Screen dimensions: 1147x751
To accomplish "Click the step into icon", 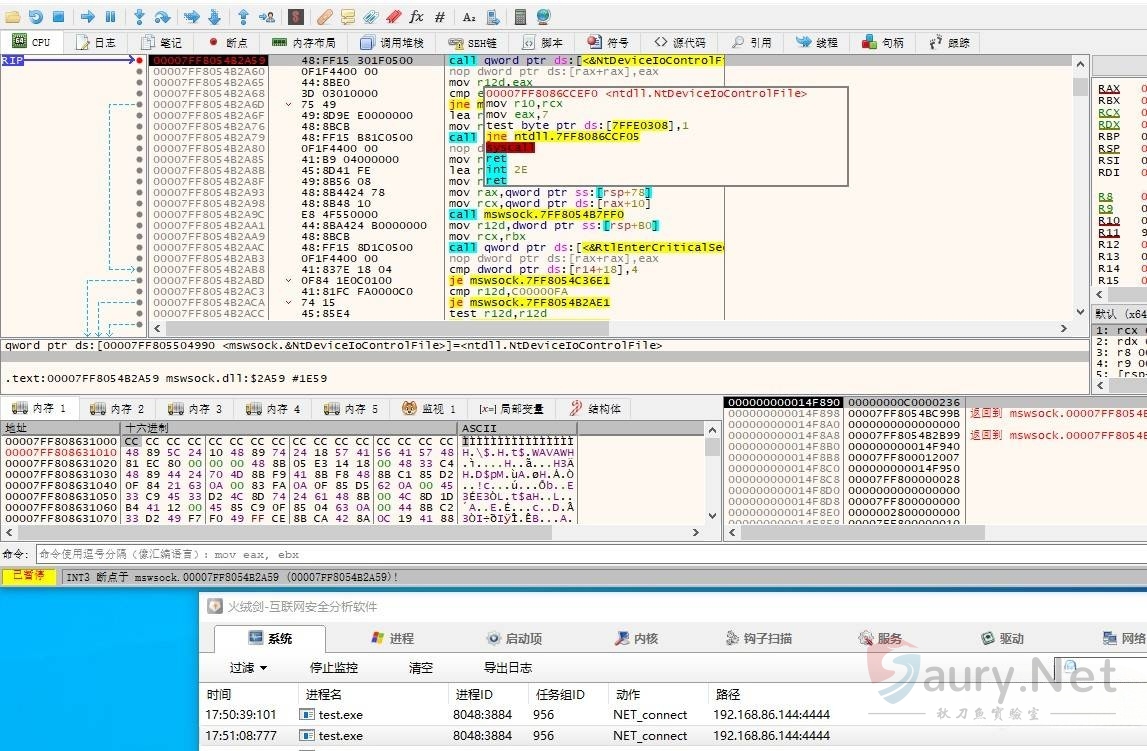I will 139,17.
